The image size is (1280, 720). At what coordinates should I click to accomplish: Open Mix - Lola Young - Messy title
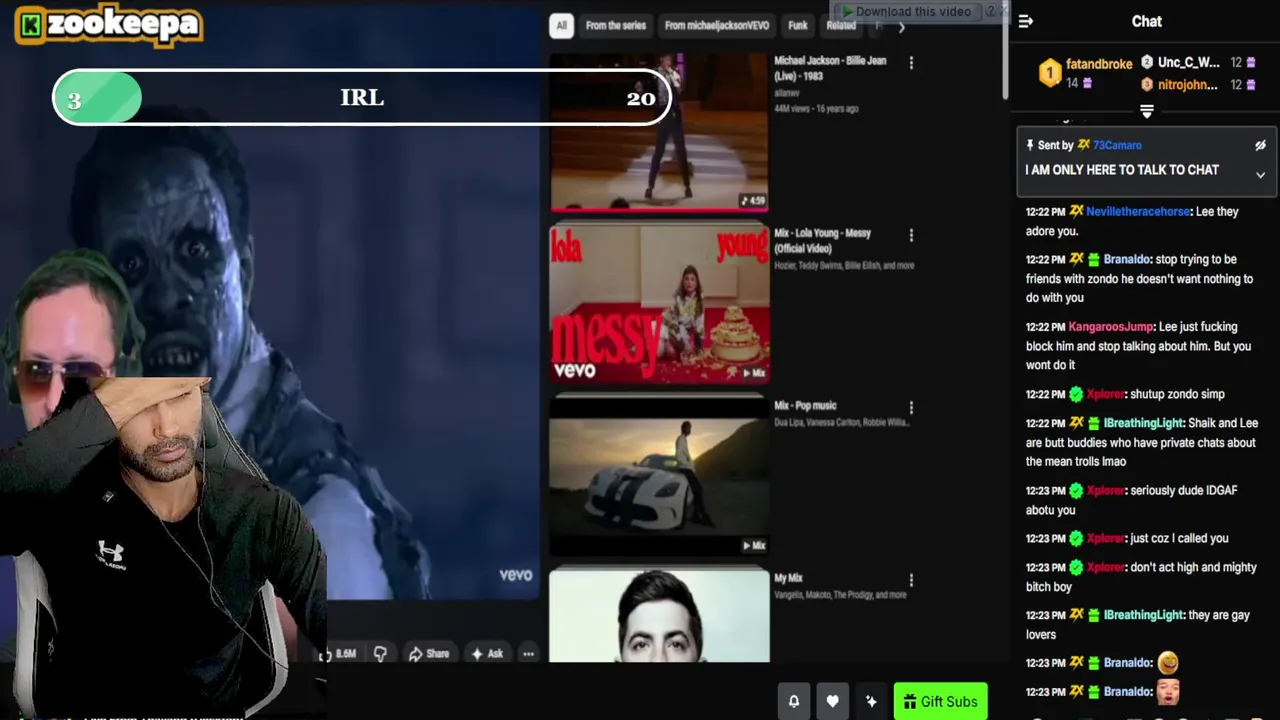coord(822,240)
